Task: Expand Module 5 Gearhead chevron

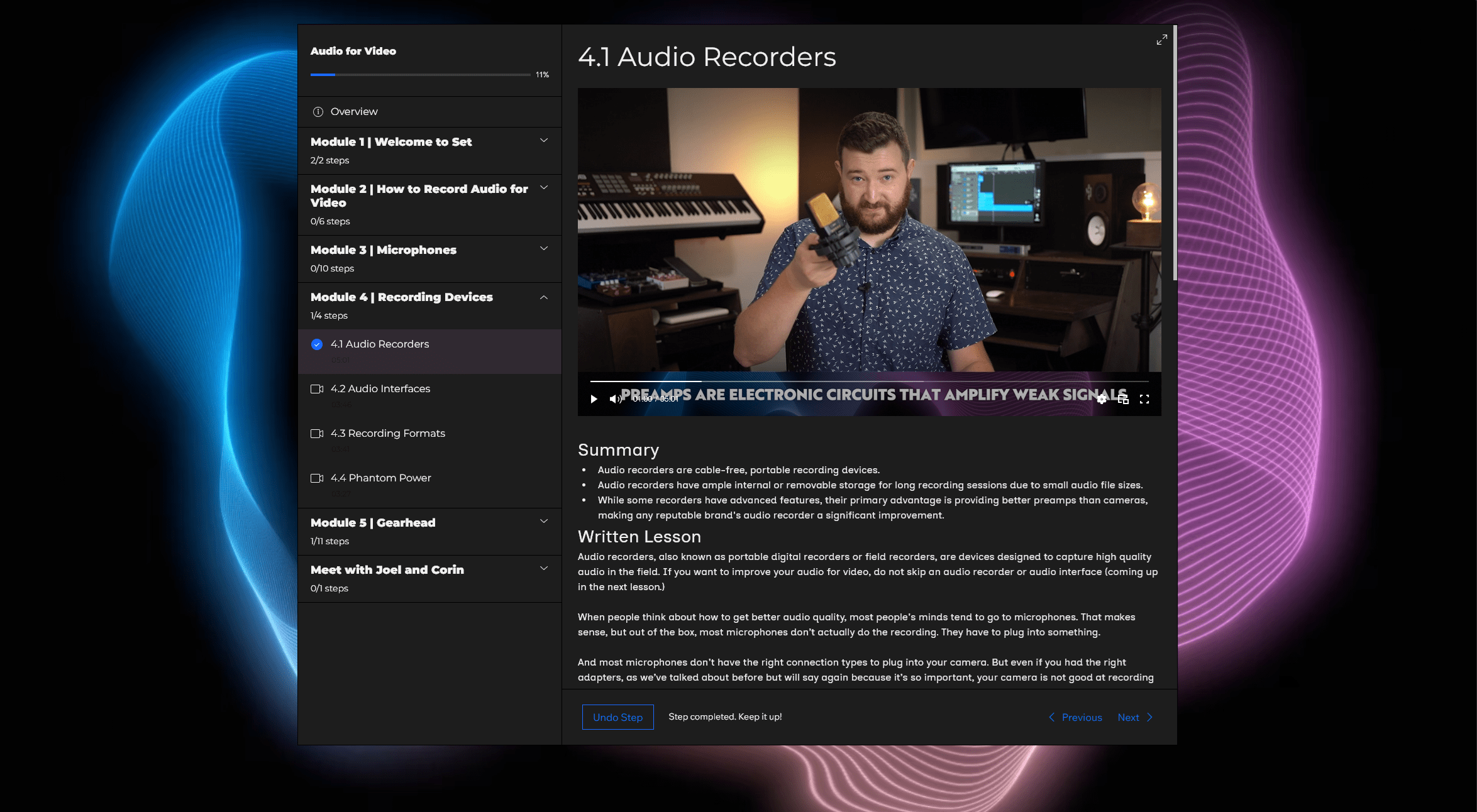Action: [544, 521]
